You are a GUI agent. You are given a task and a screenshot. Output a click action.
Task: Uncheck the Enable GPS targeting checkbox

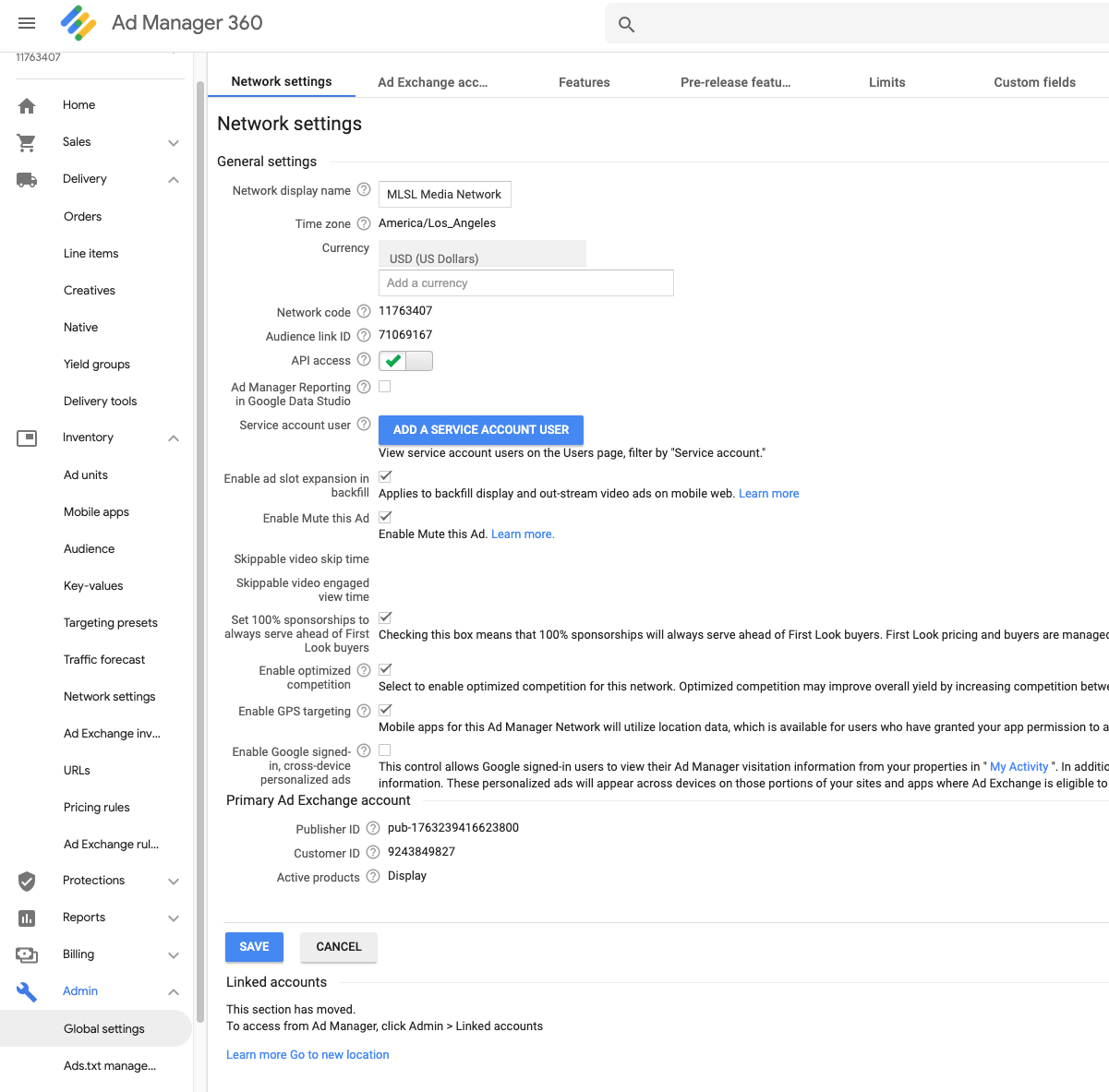[x=385, y=710]
